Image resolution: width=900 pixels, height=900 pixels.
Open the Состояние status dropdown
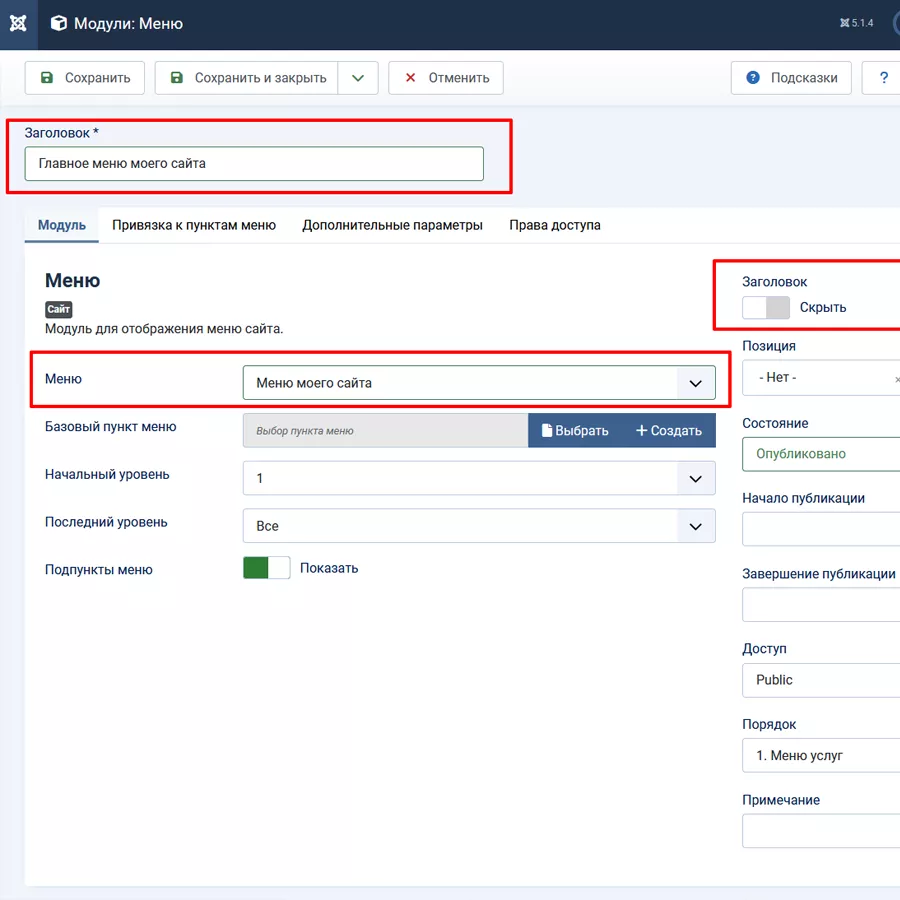[x=820, y=454]
